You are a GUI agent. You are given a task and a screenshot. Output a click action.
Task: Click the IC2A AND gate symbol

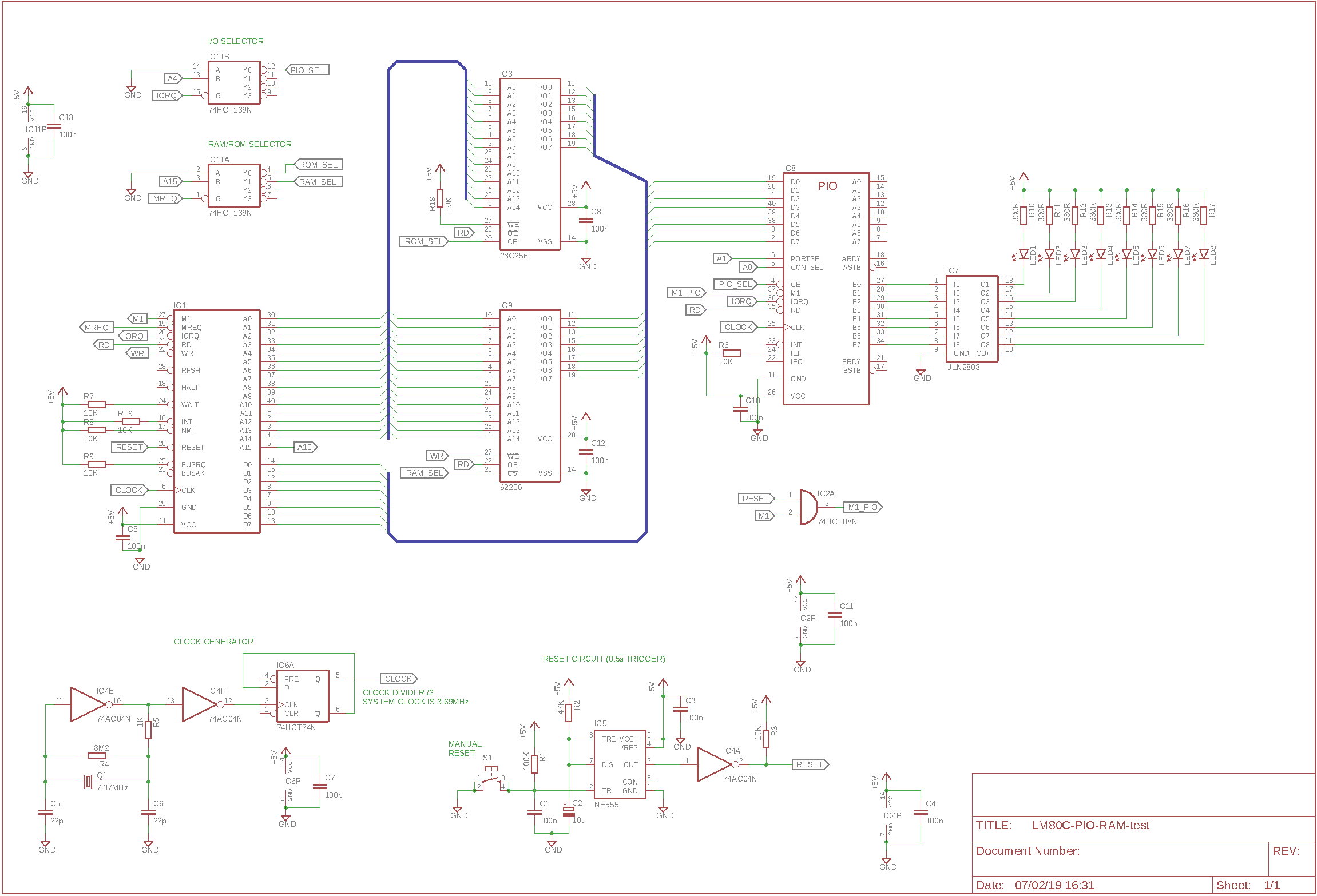coord(808,507)
